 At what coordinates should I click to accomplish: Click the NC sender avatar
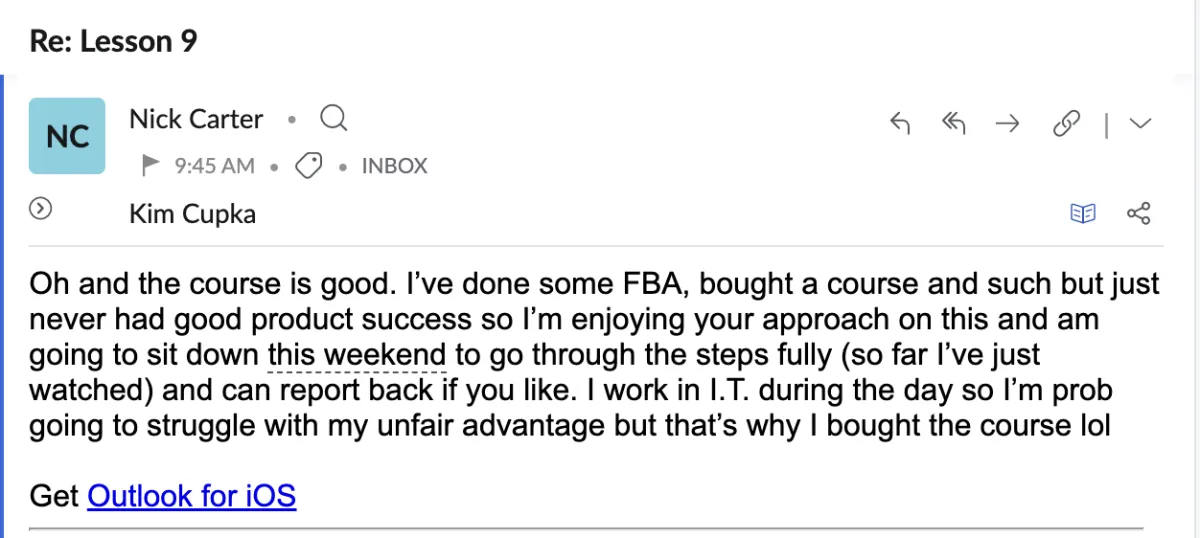point(67,136)
